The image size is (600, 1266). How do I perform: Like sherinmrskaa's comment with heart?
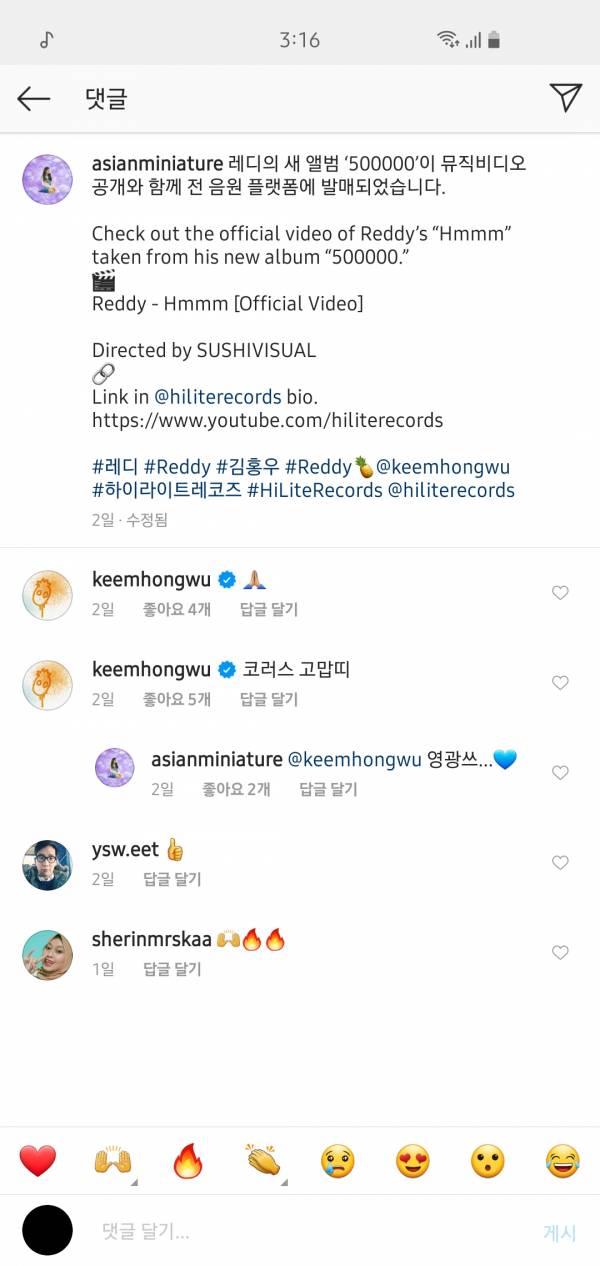560,953
